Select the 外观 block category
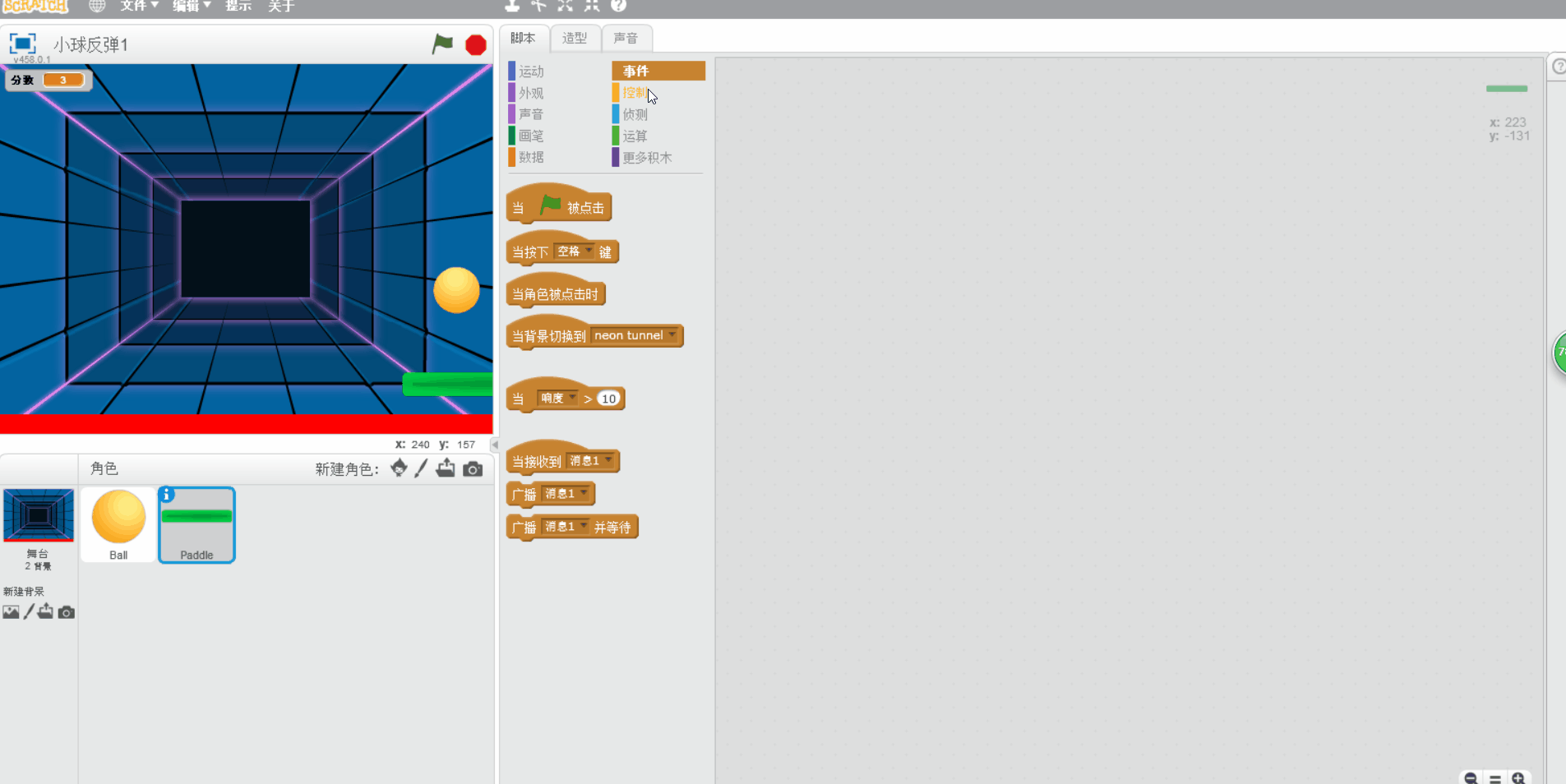1566x784 pixels. [x=556, y=93]
